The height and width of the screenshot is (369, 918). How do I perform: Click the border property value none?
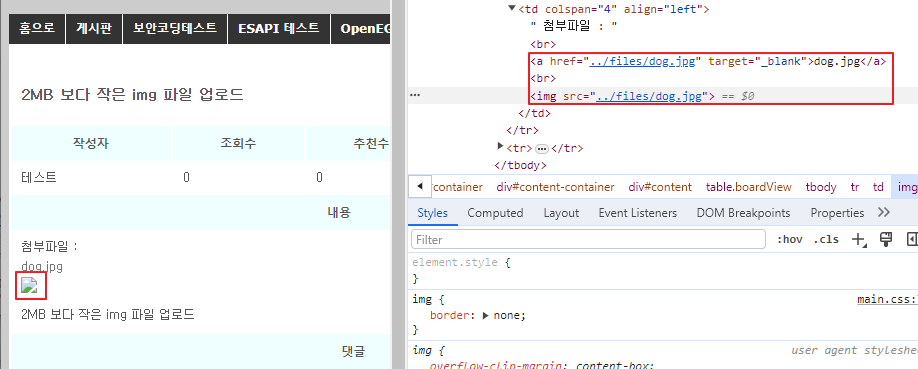click(x=508, y=315)
